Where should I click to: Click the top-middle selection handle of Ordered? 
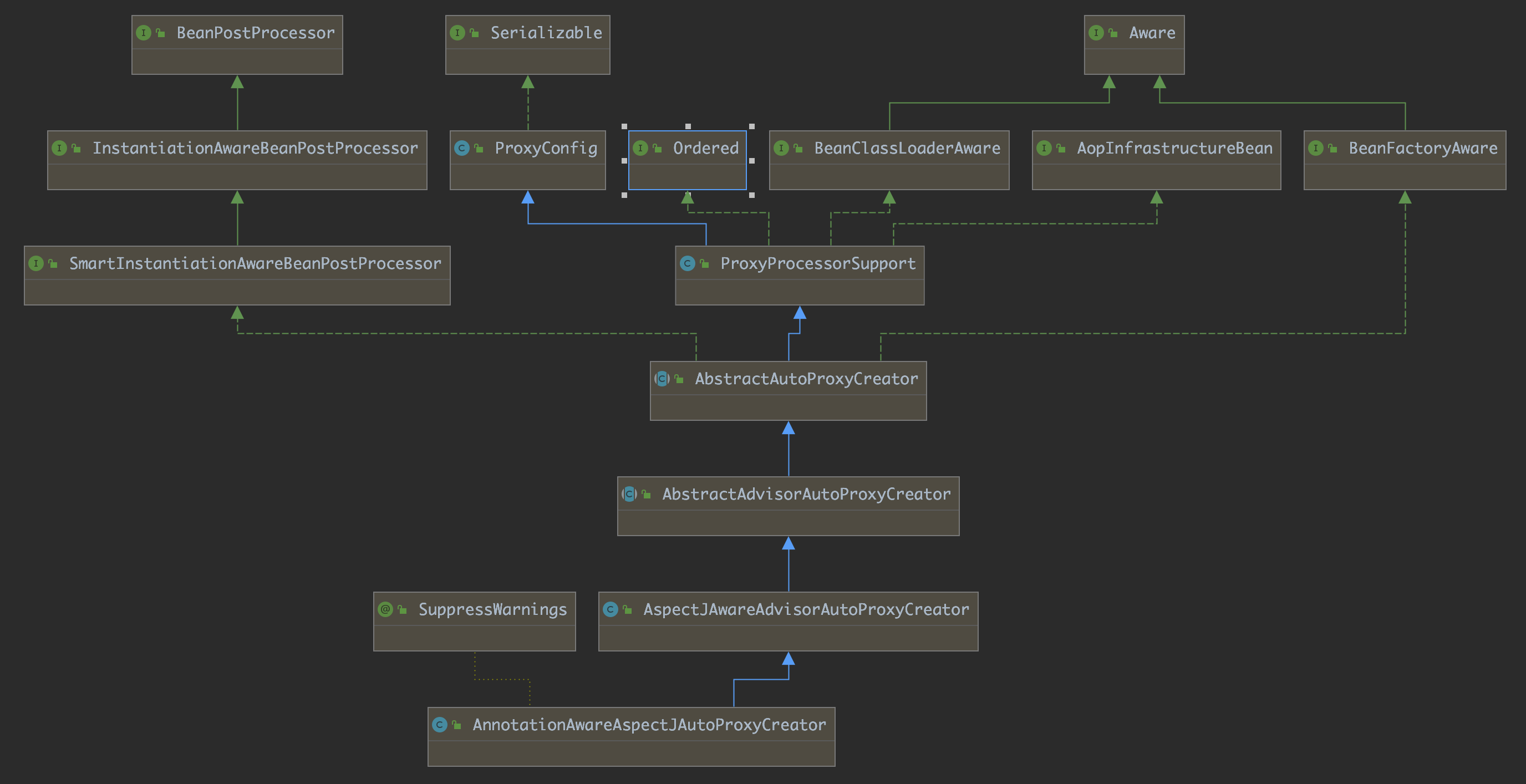coord(688,126)
